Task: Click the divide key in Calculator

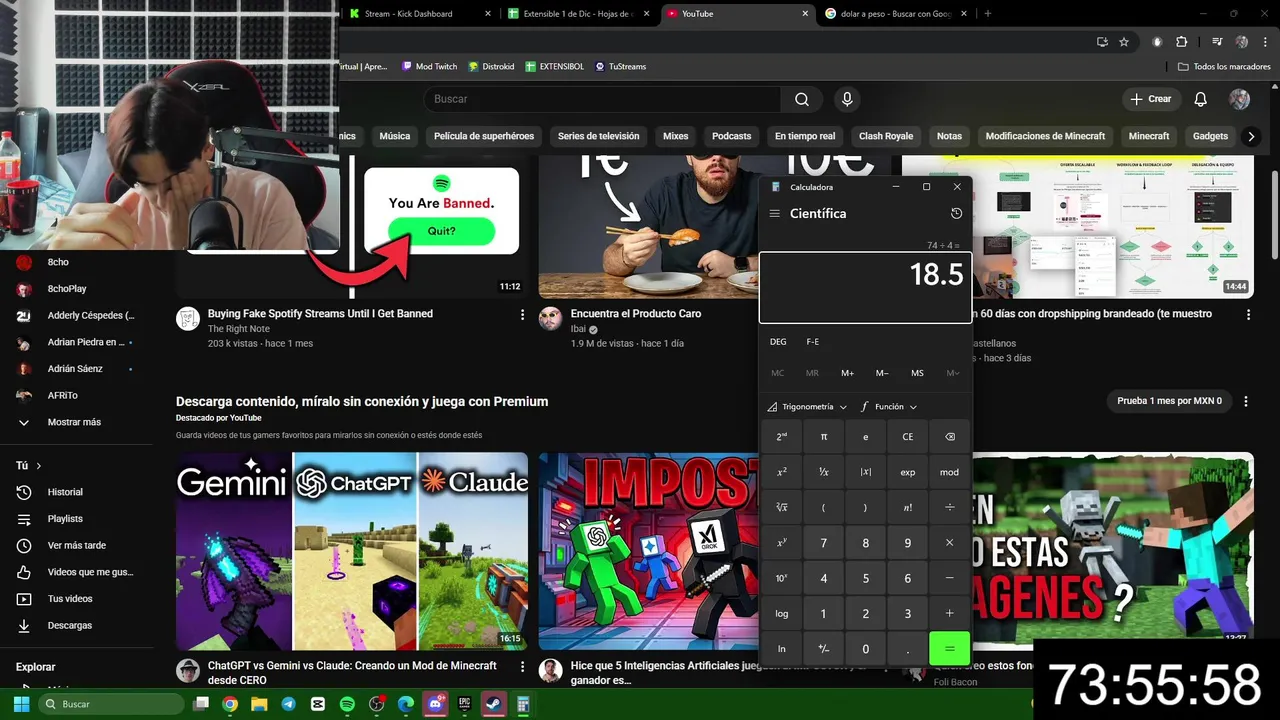Action: click(x=950, y=507)
